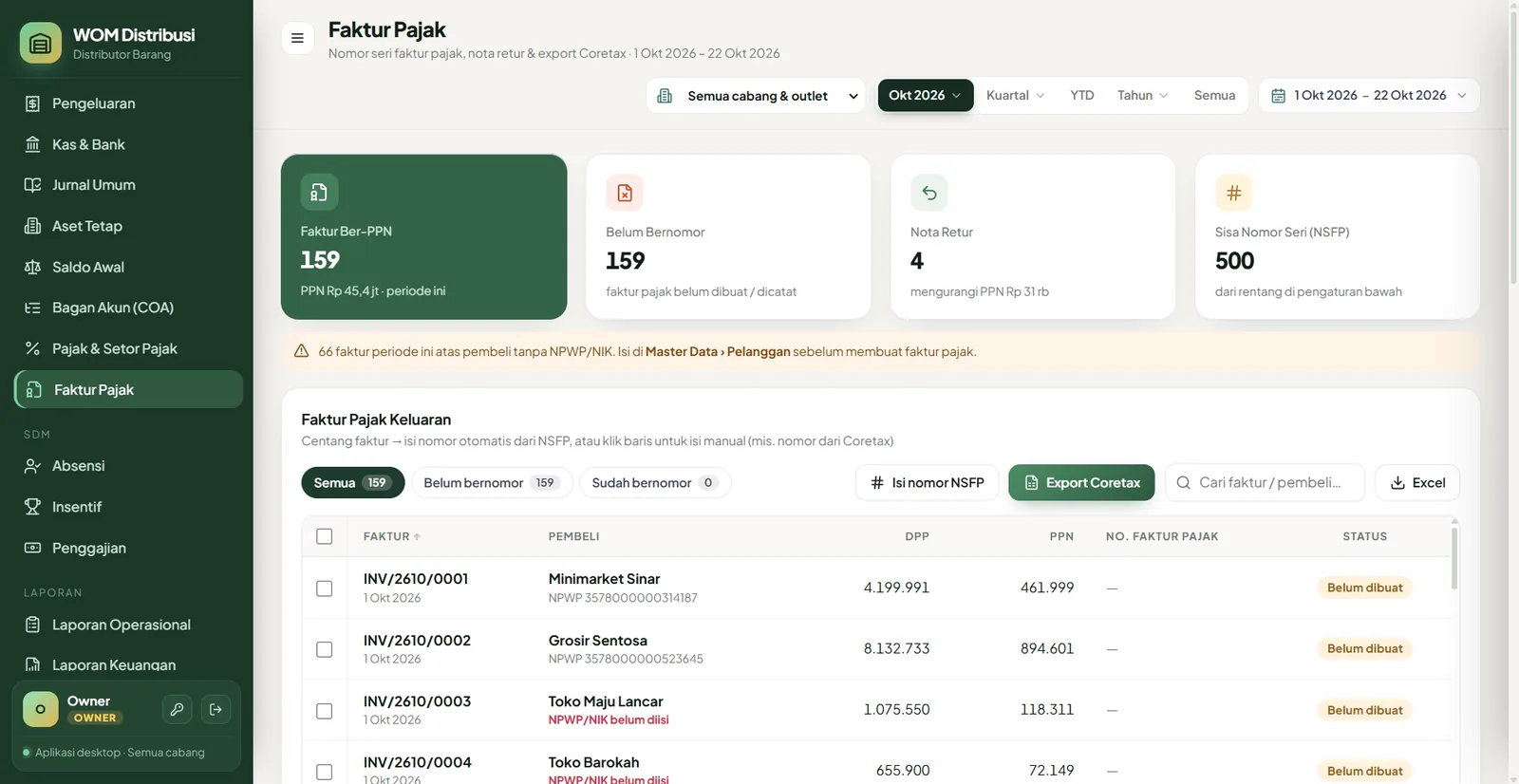Click the Faktur Ber-PPN card icon

[x=319, y=192]
